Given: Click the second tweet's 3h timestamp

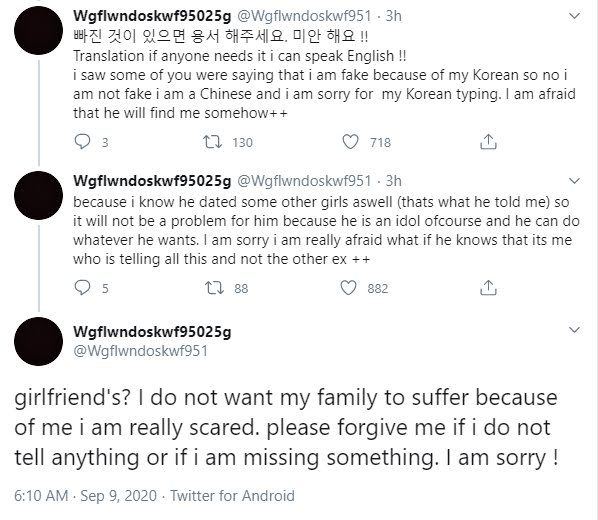Looking at the screenshot, I should pos(393,181).
